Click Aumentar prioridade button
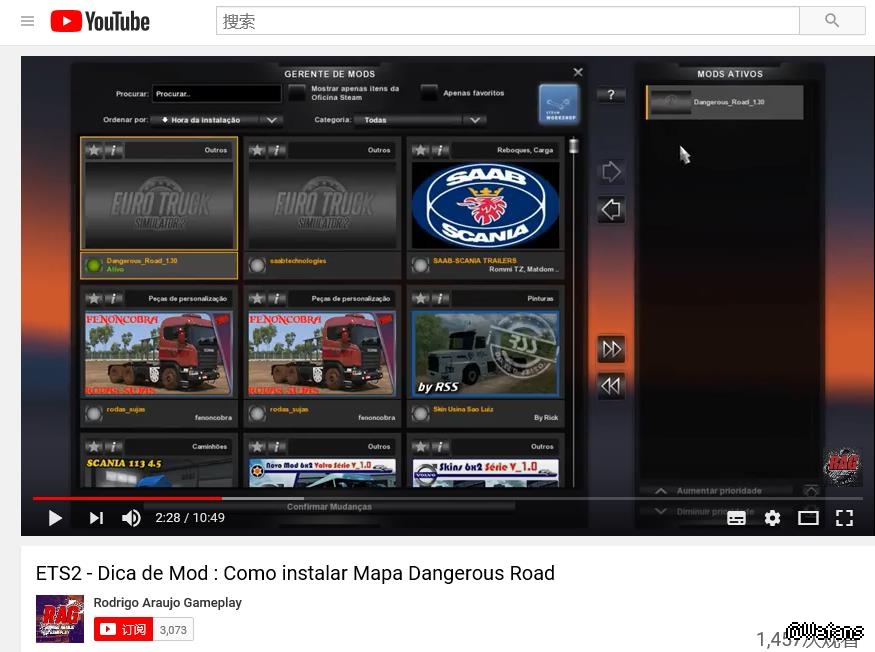Viewport: 875px width, 652px height. pos(719,491)
